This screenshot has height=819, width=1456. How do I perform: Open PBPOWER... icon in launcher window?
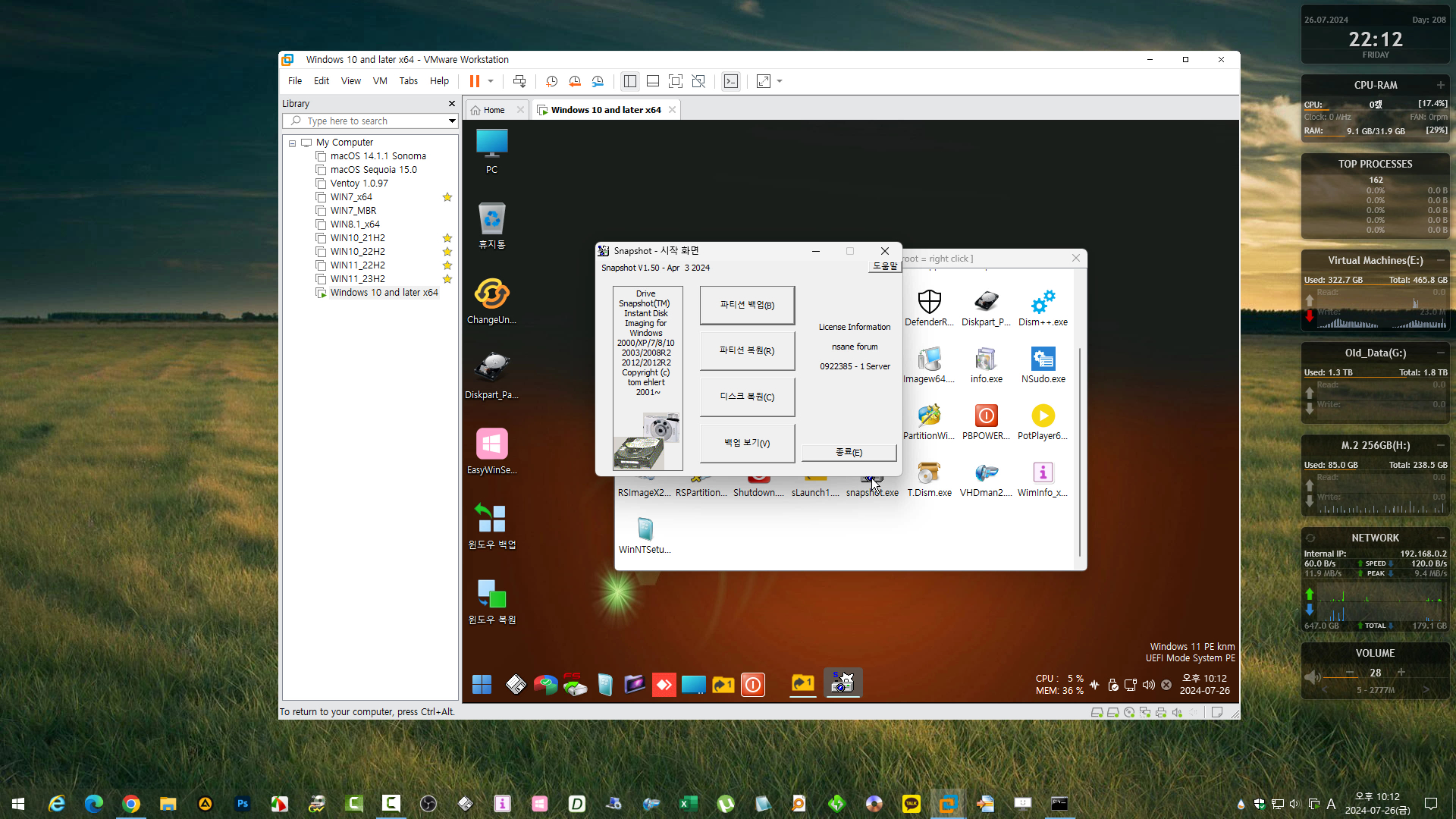pyautogui.click(x=986, y=421)
